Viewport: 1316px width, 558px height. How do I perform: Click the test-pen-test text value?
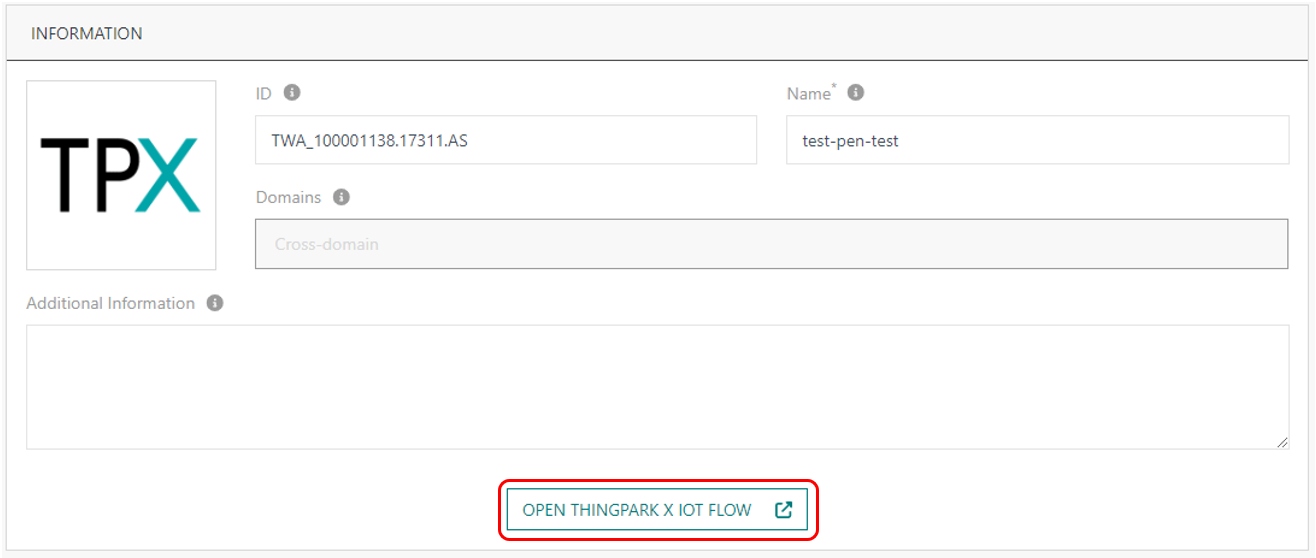click(x=850, y=141)
